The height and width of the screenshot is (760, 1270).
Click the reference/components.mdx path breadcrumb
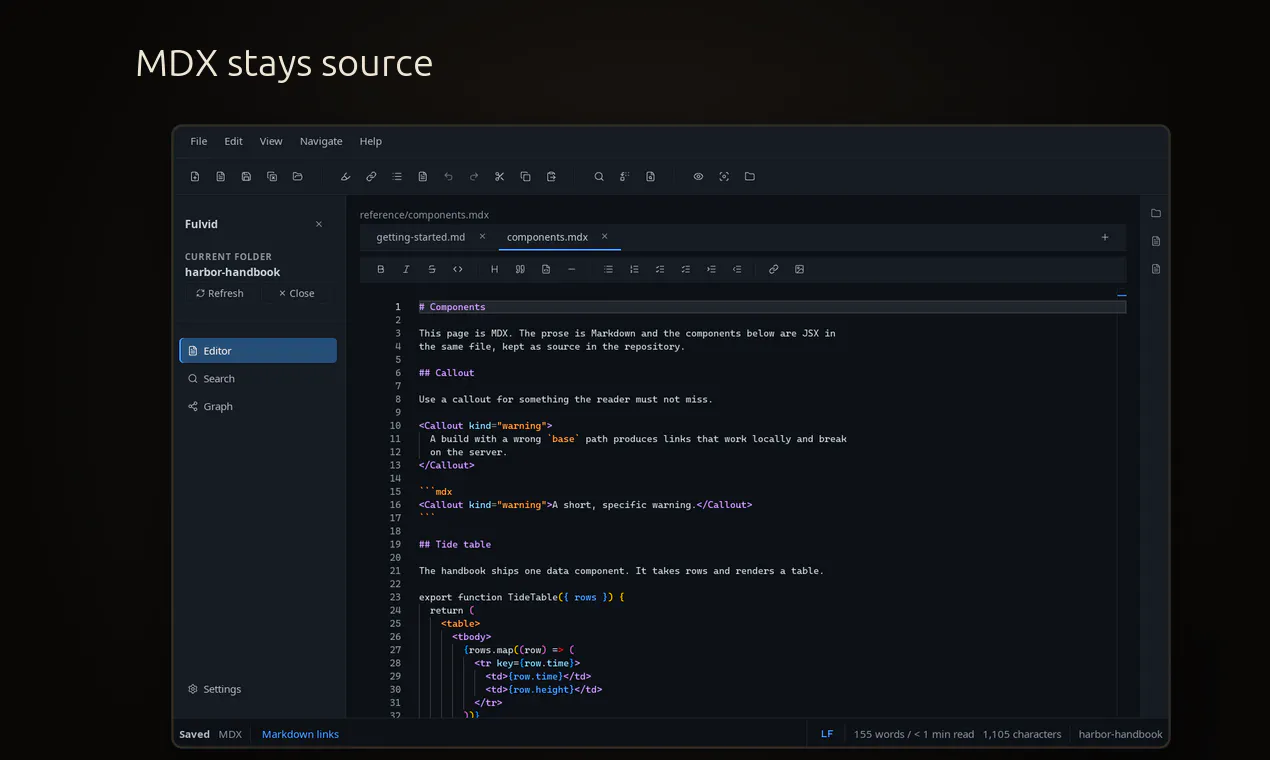[x=424, y=215]
